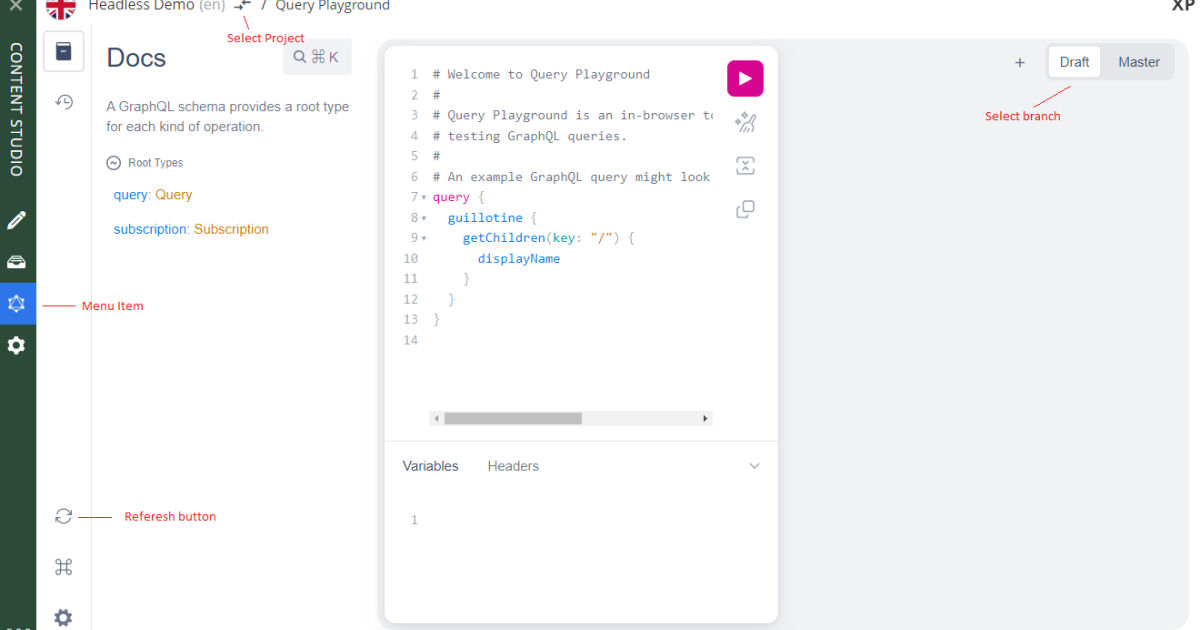Screen dimensions: 1200x630
Task: Open the documentation explorer book icon
Action: (x=63, y=51)
